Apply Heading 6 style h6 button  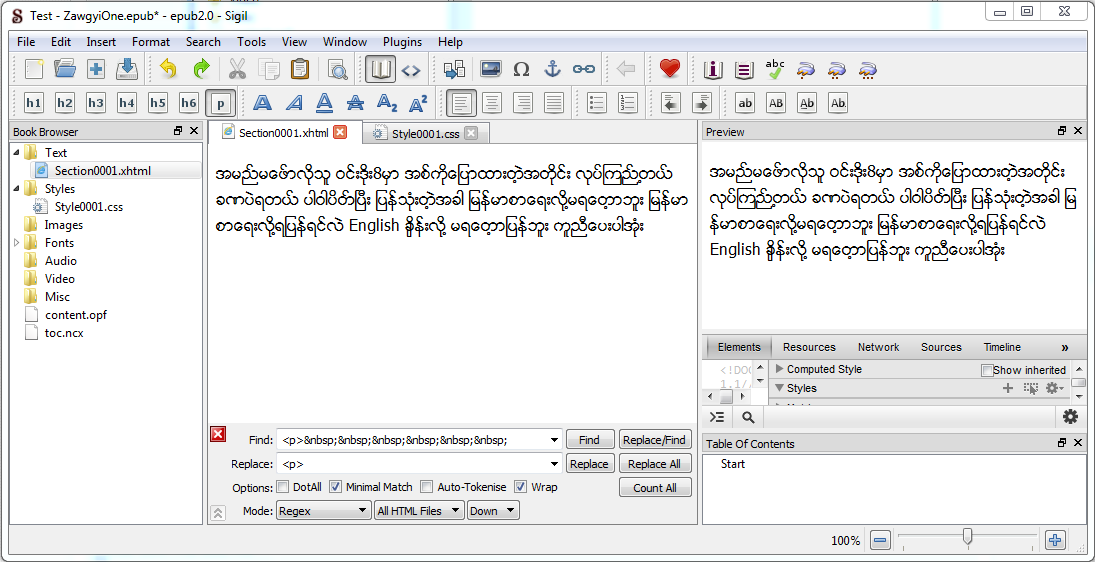[189, 103]
